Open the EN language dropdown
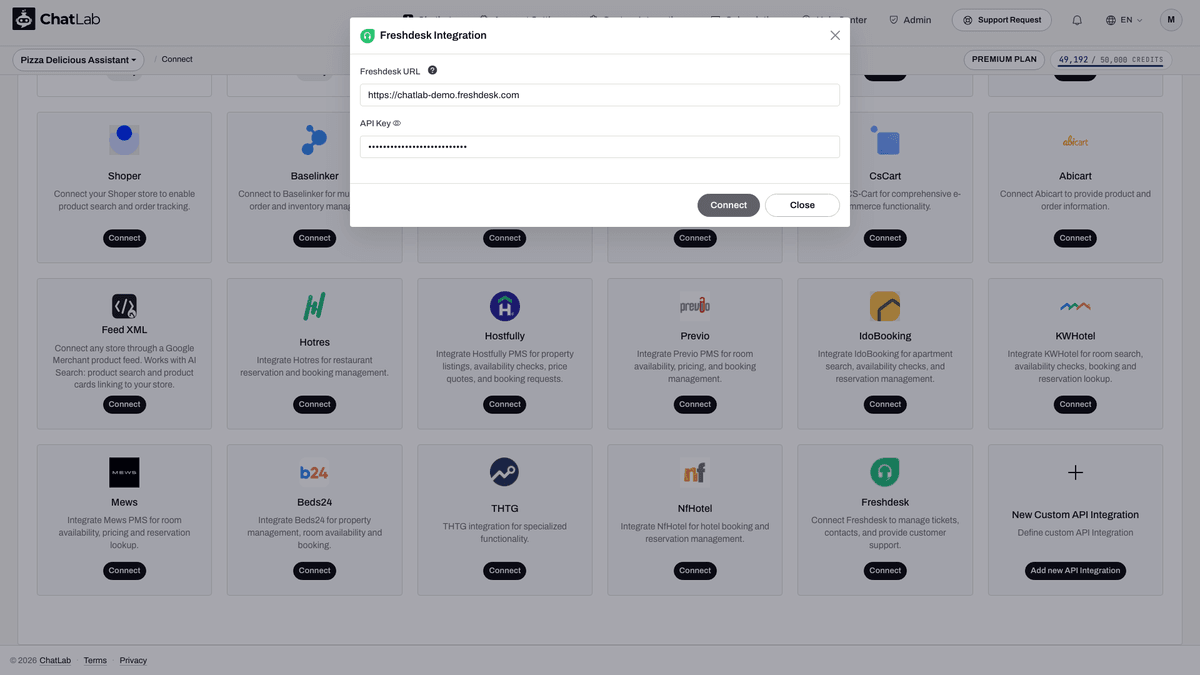The width and height of the screenshot is (1200, 675). coord(1124,20)
